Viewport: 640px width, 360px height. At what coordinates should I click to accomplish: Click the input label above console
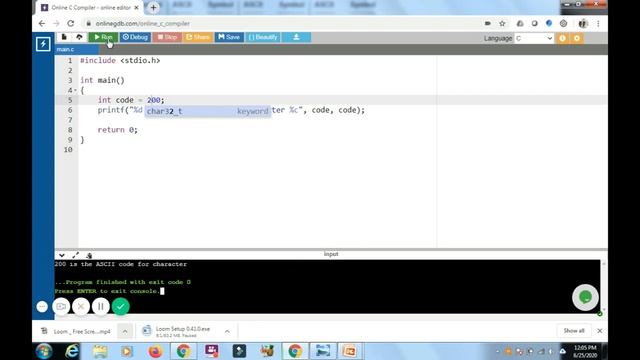331,254
